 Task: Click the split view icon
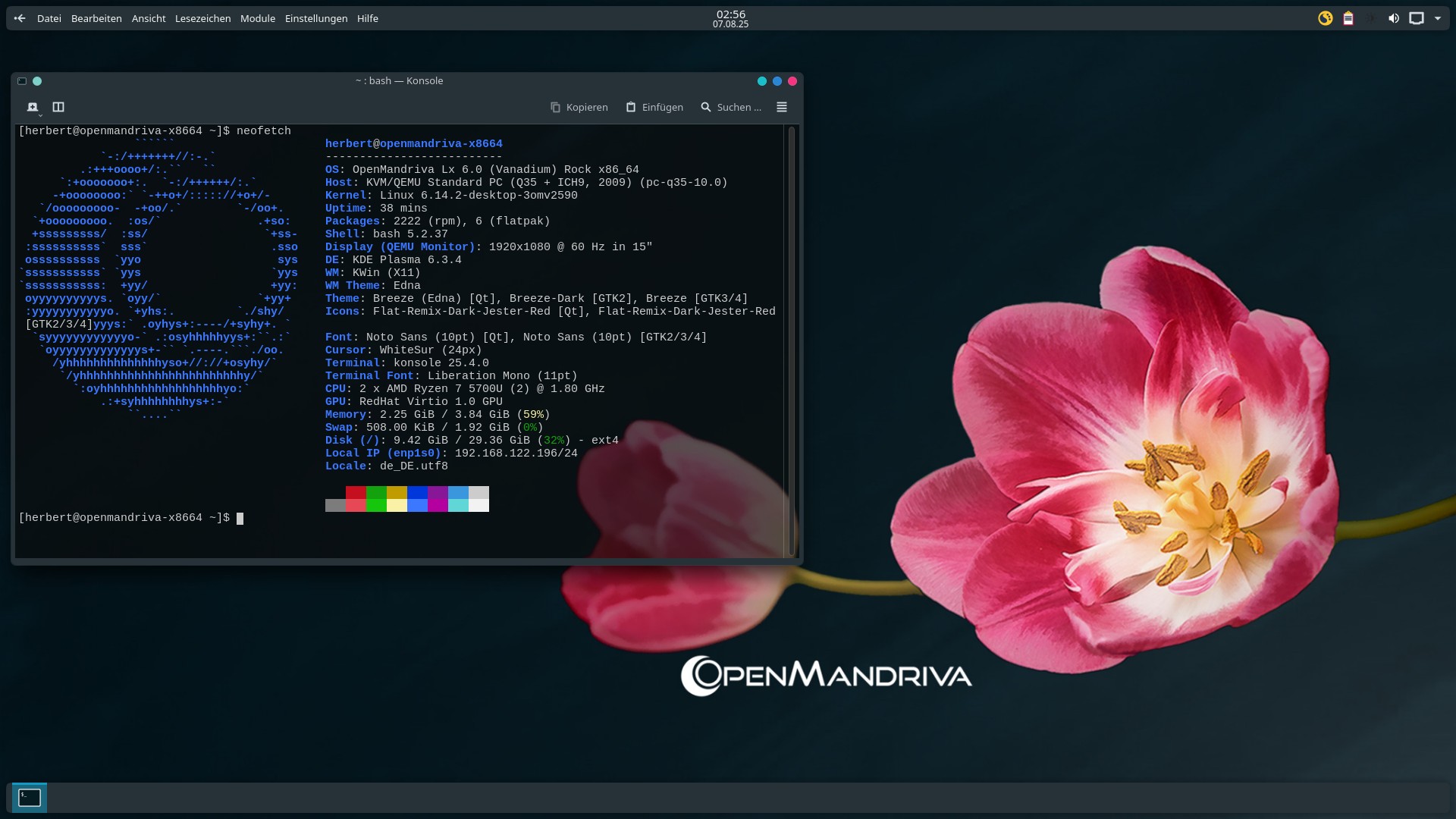tap(58, 107)
